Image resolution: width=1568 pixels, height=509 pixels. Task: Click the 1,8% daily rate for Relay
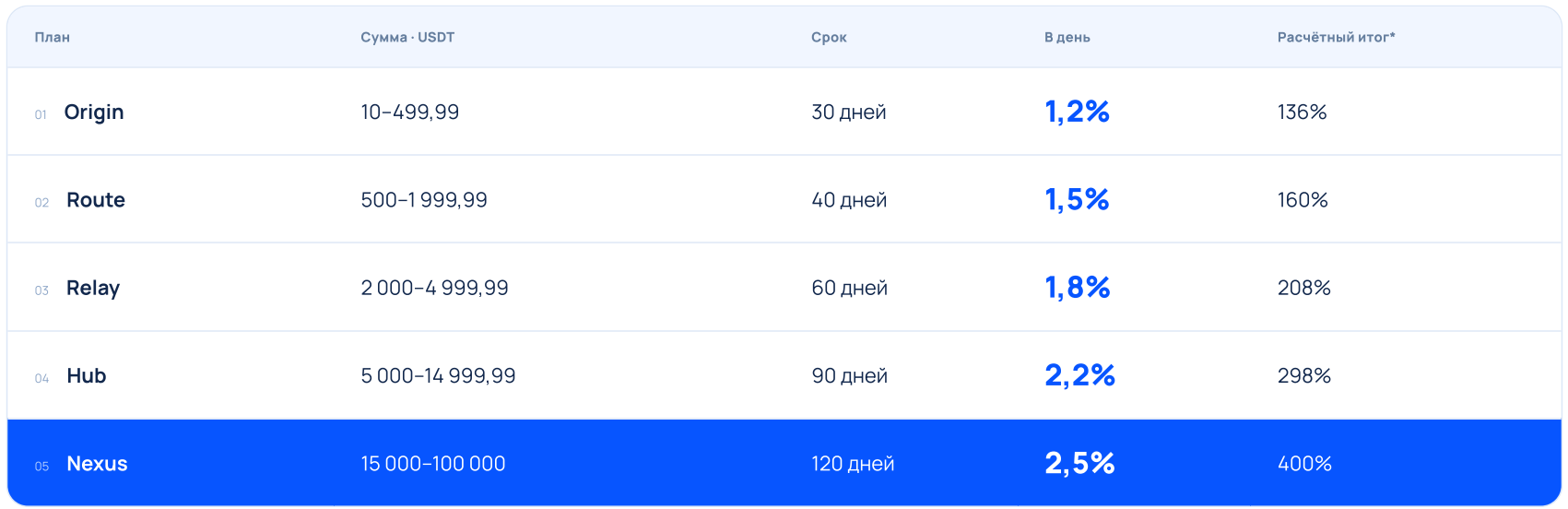[x=1077, y=288]
